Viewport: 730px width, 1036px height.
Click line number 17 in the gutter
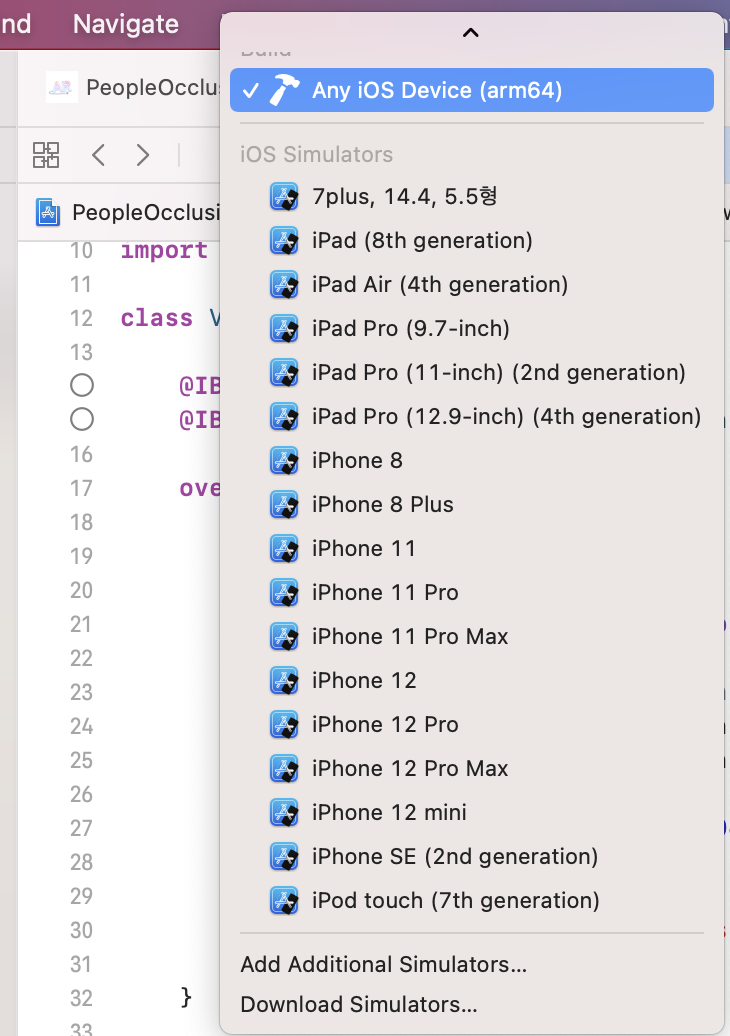click(x=81, y=488)
